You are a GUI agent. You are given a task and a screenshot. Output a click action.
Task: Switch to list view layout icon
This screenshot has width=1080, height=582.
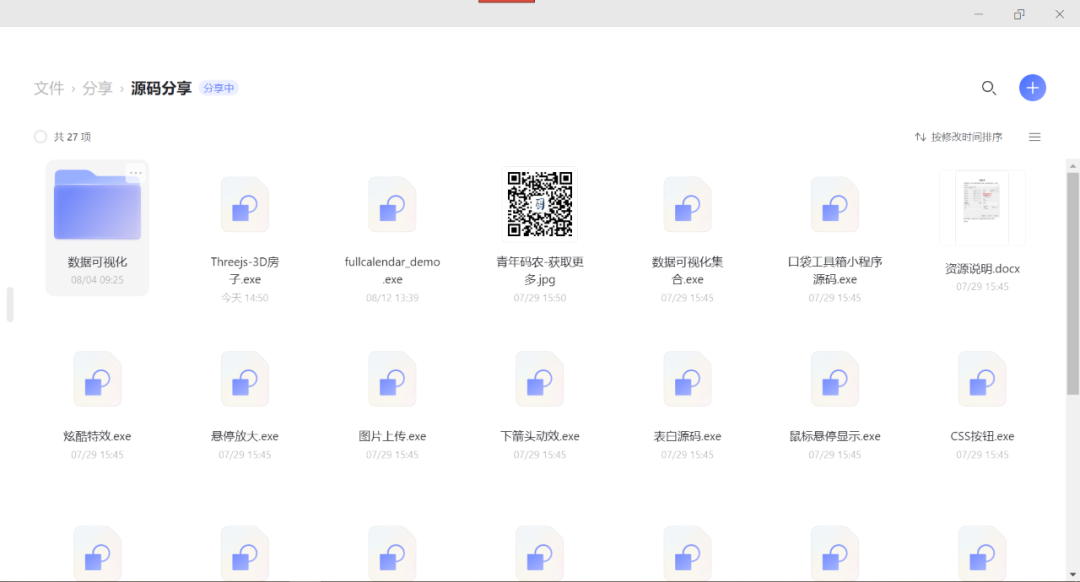pos(1034,137)
